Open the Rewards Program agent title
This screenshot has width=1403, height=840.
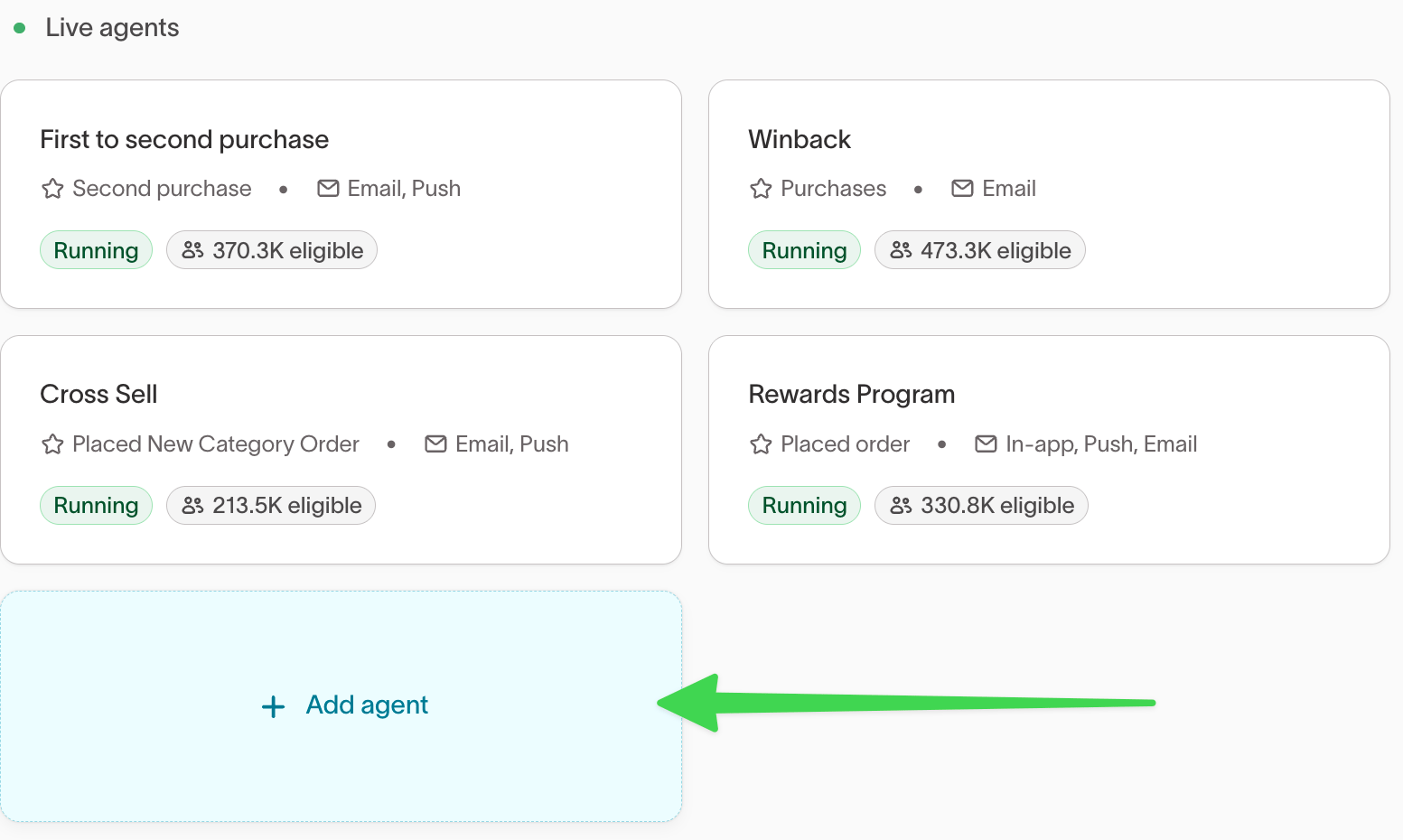(x=851, y=394)
